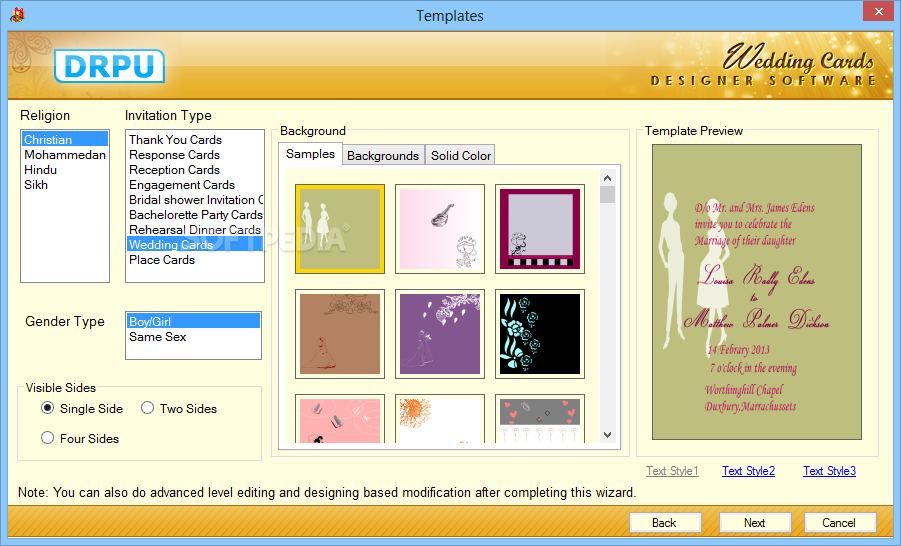
Task: Click the Back button
Action: (x=665, y=522)
